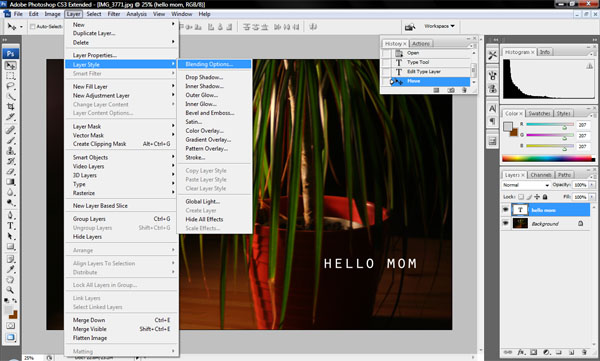Expand the New submenu in Layer menu
The width and height of the screenshot is (600, 361).
click(x=122, y=25)
